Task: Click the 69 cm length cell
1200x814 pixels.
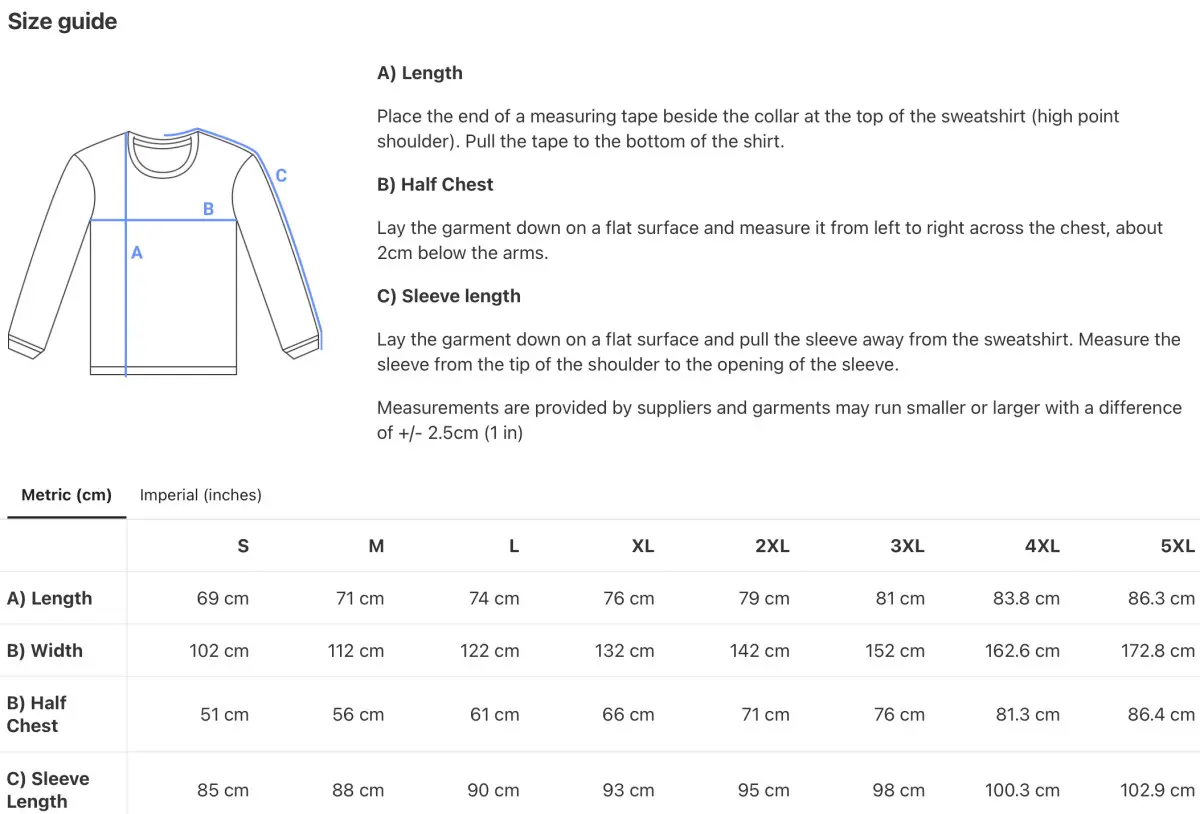Action: click(223, 598)
